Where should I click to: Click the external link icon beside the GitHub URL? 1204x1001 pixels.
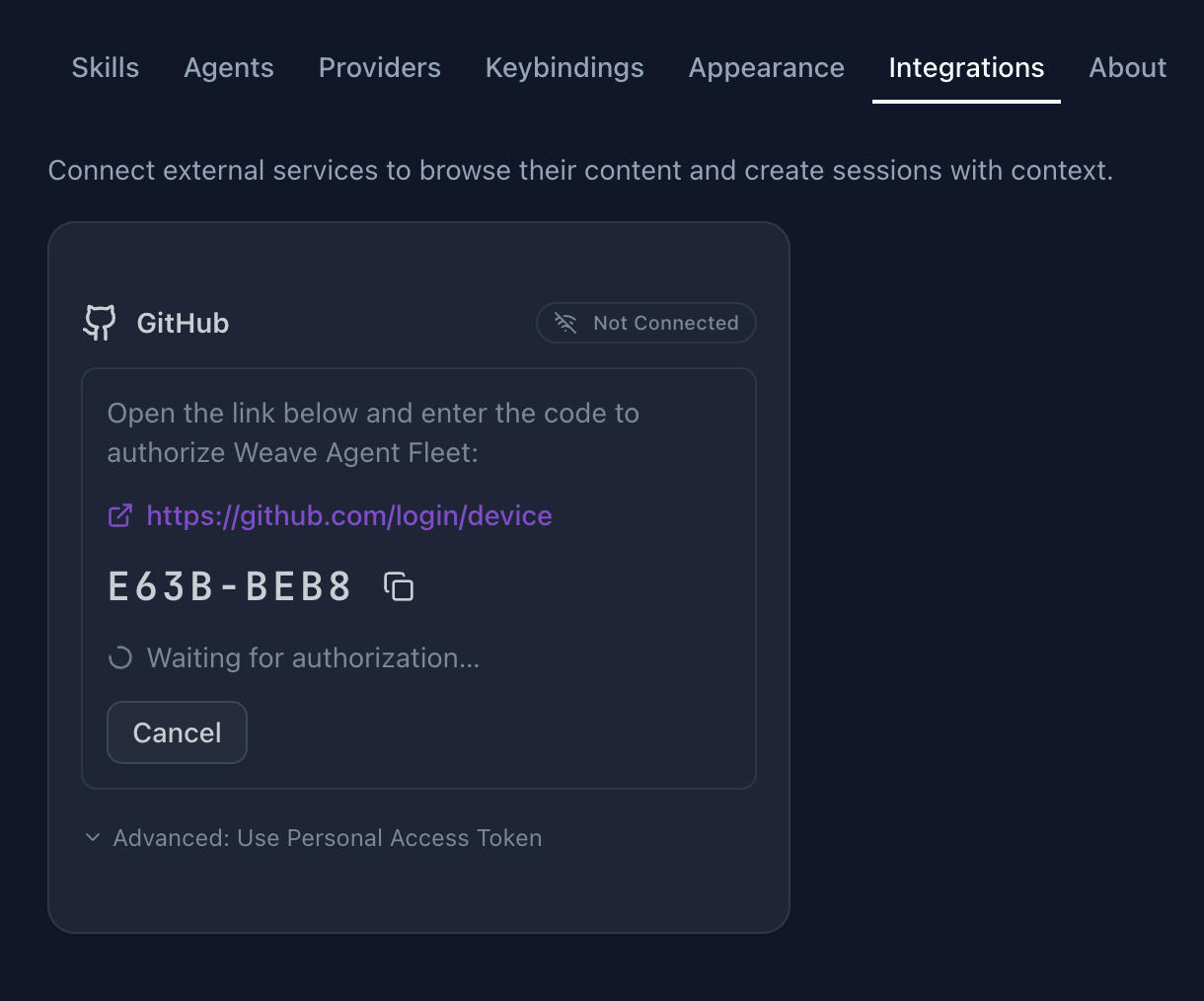(x=119, y=515)
